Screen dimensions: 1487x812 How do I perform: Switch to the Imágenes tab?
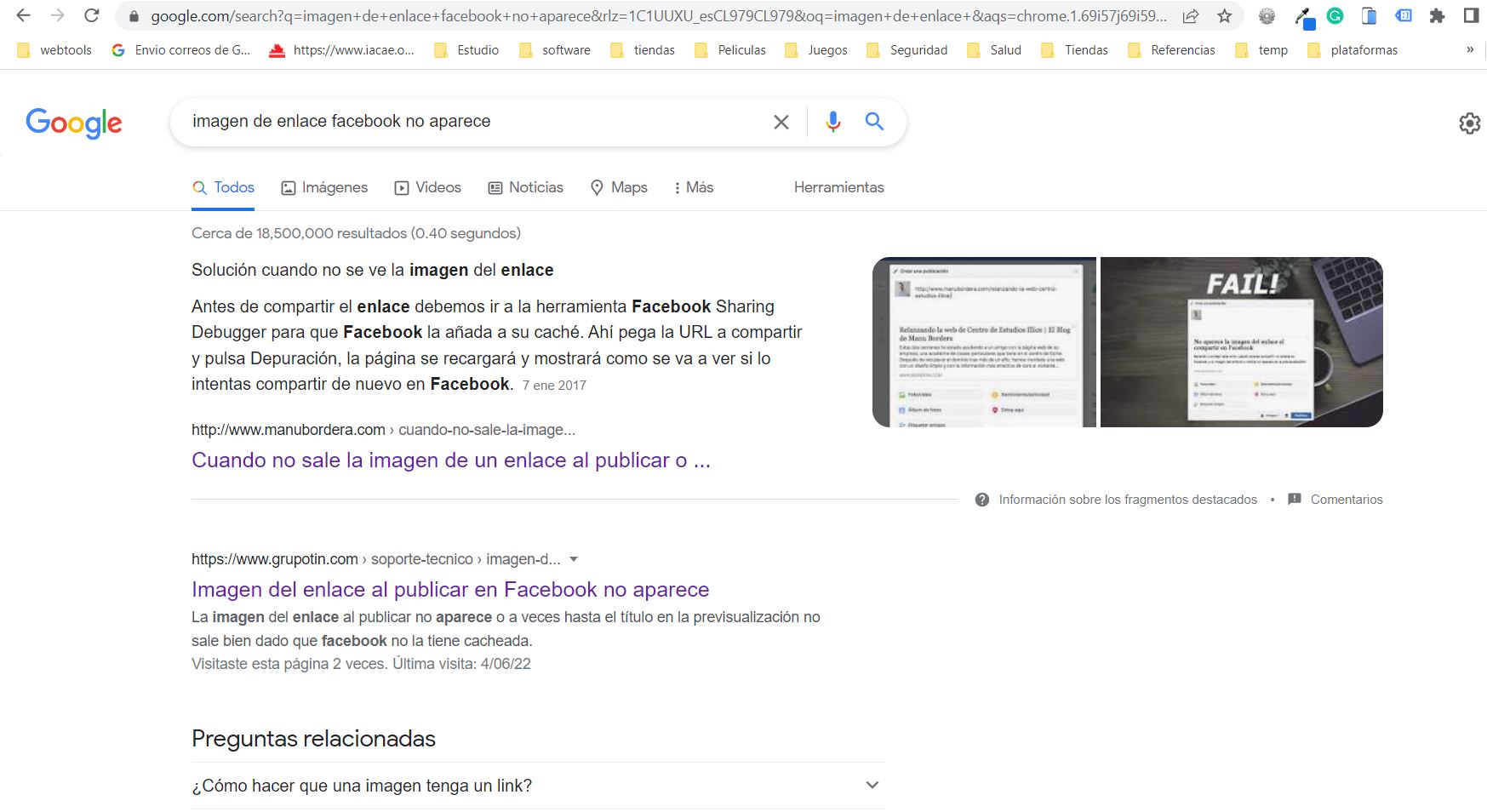324,187
